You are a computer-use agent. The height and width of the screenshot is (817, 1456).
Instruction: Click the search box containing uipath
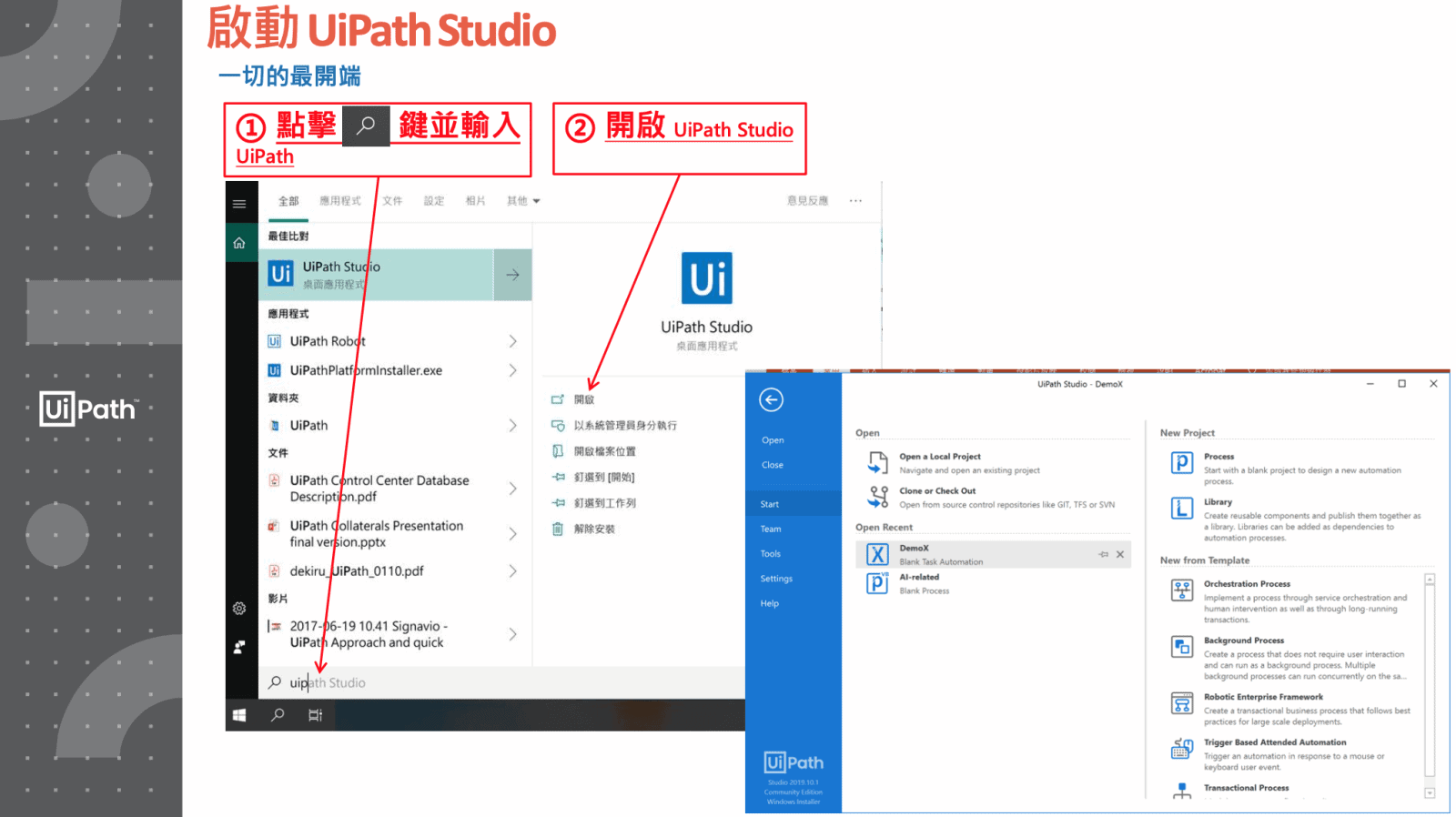[501, 682]
